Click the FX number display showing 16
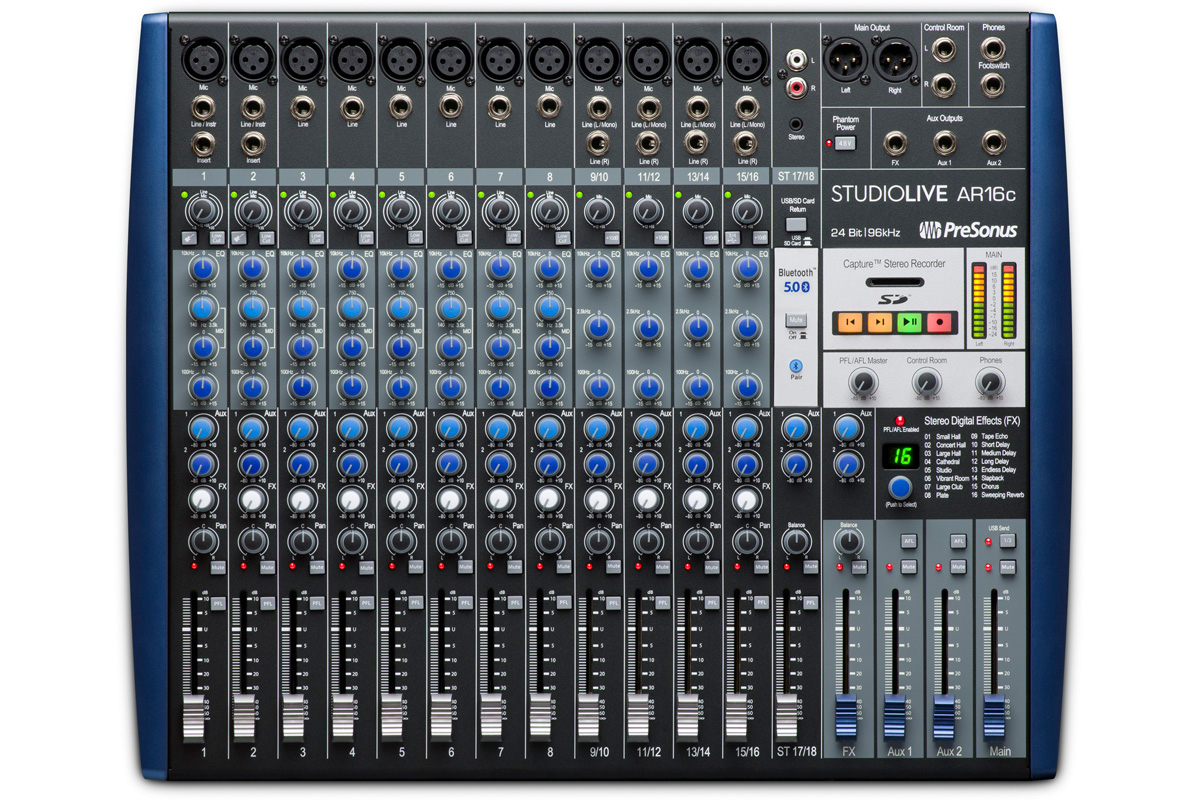 click(902, 456)
